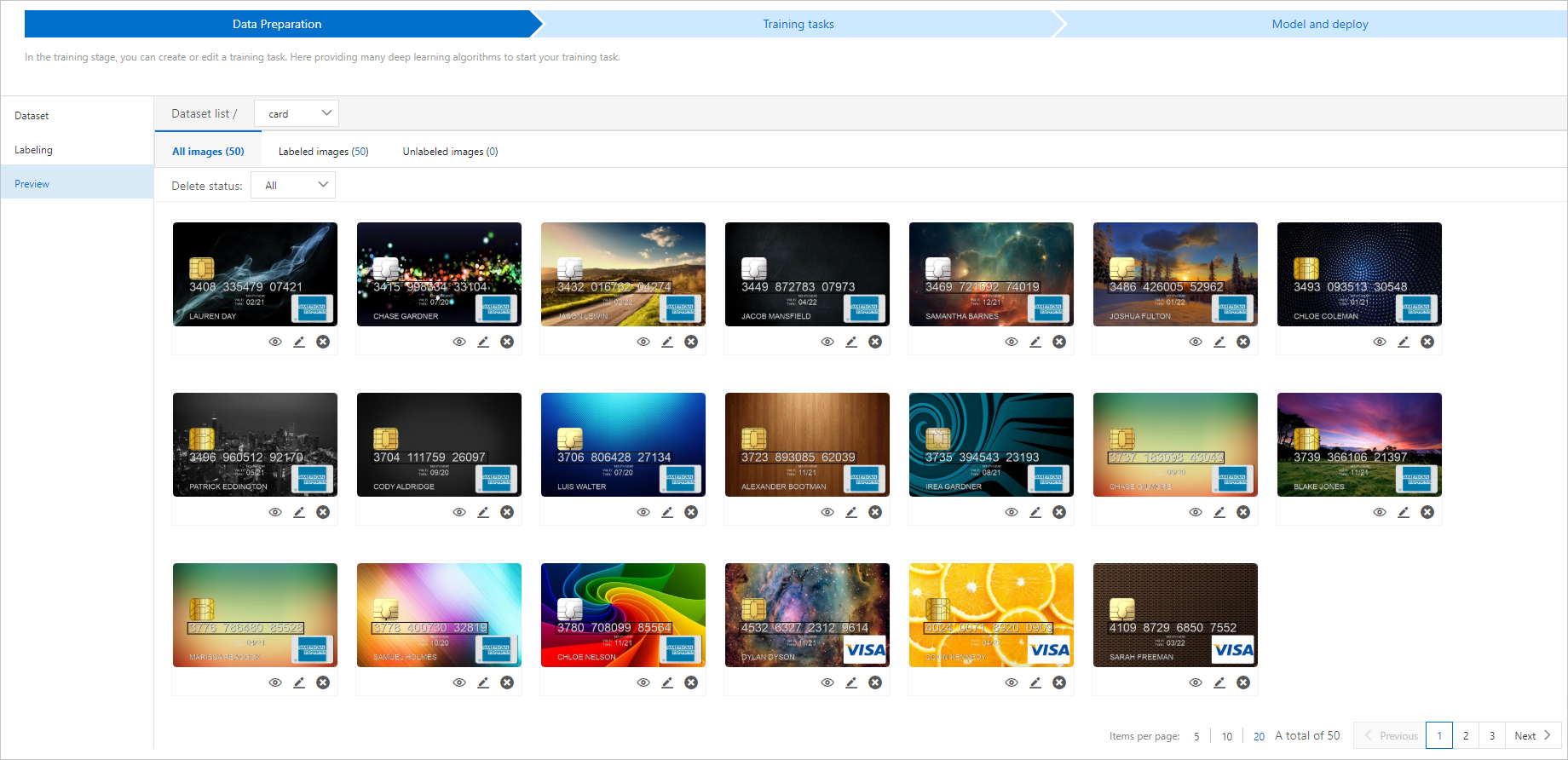Screen dimensions: 1568x760
Task: Delete the CHASE GARDNER card image
Action: pyautogui.click(x=507, y=342)
